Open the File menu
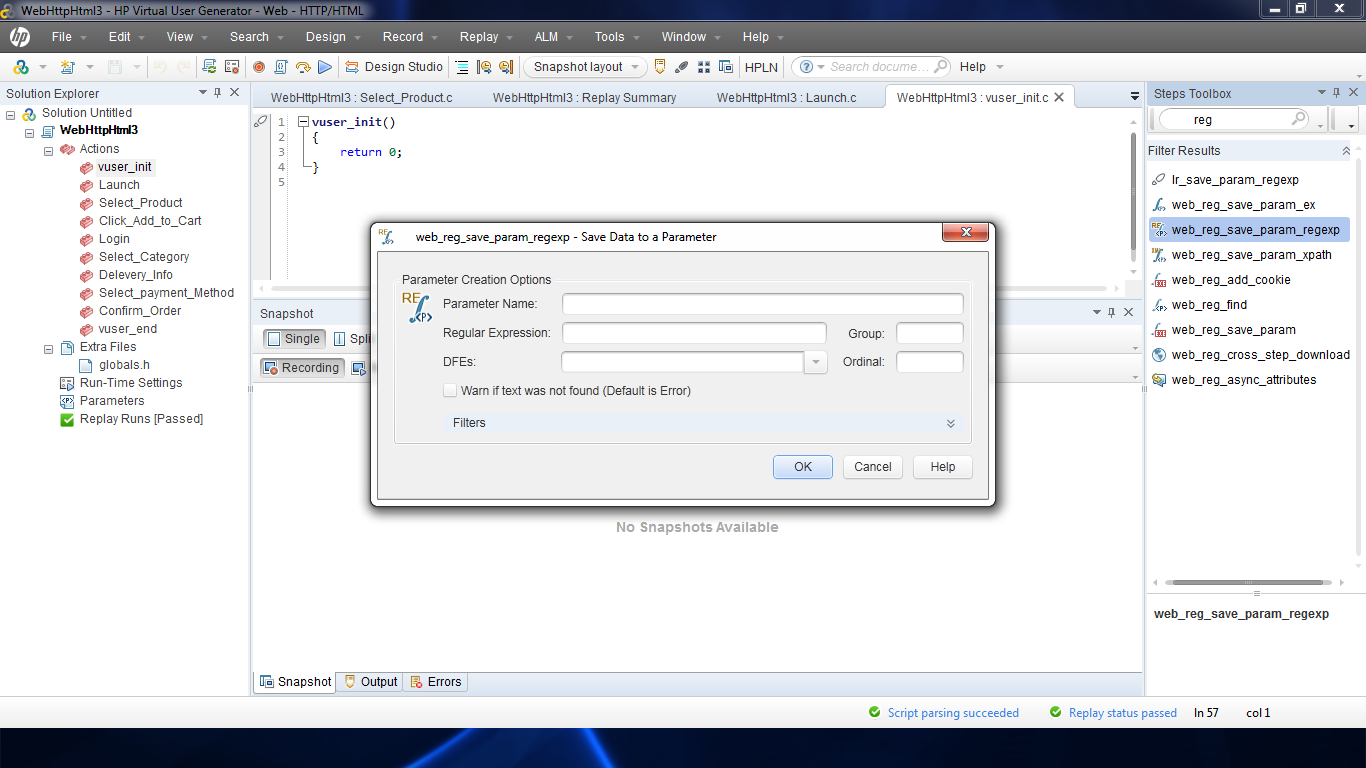The height and width of the screenshot is (768, 1366). pyautogui.click(x=62, y=37)
